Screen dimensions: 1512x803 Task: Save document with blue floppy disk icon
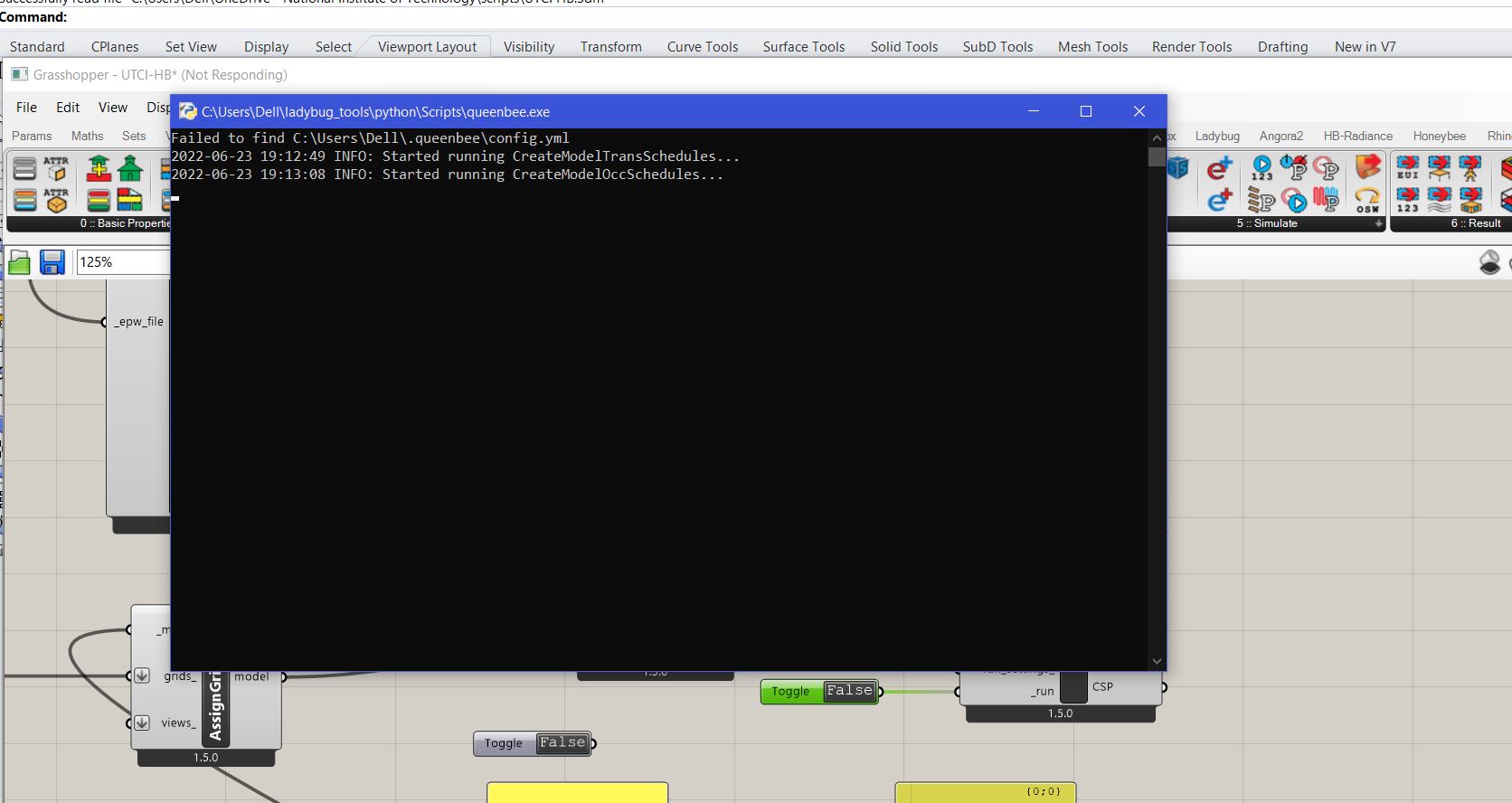pyautogui.click(x=52, y=262)
